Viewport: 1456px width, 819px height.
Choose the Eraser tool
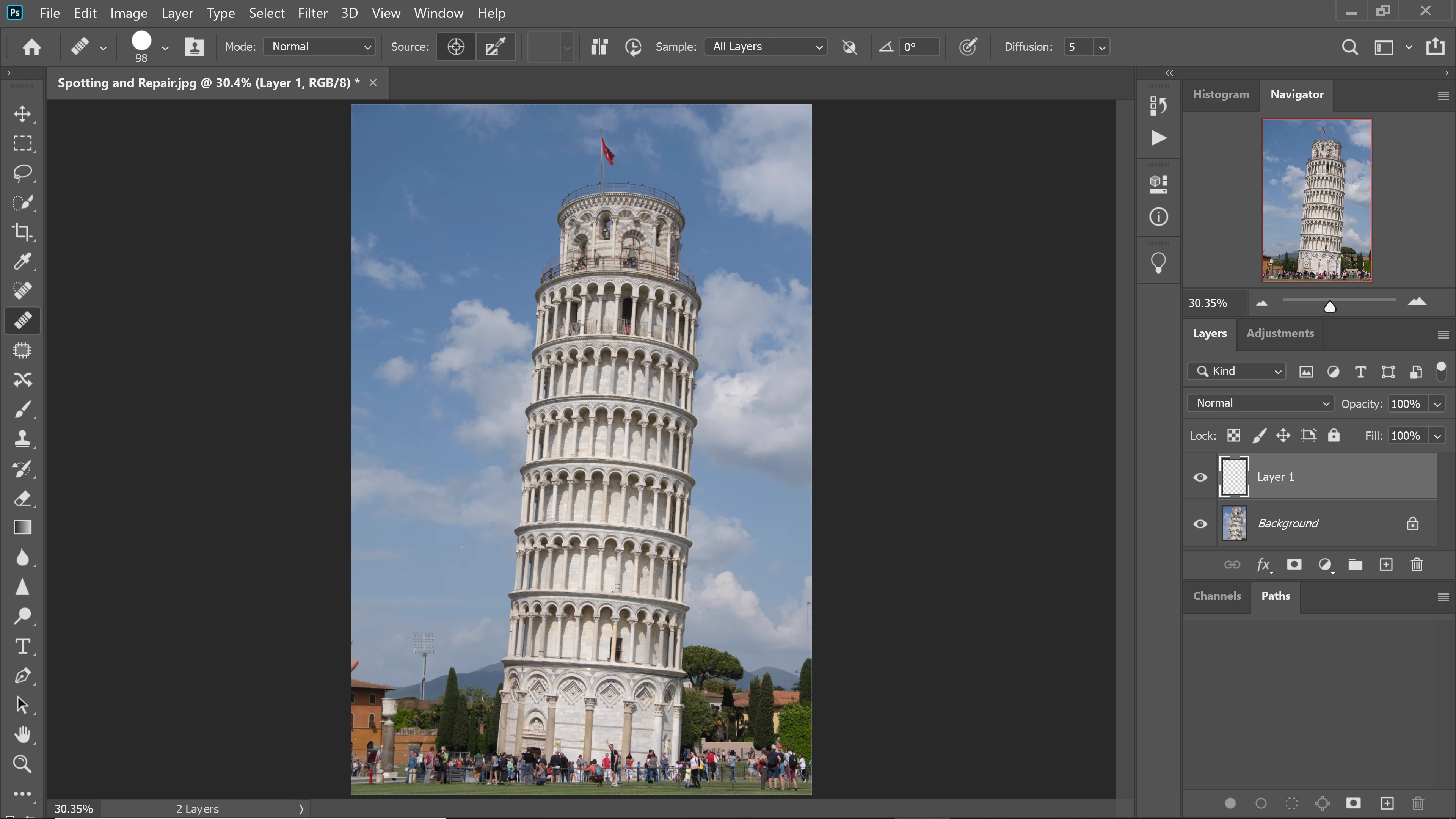pyautogui.click(x=23, y=499)
